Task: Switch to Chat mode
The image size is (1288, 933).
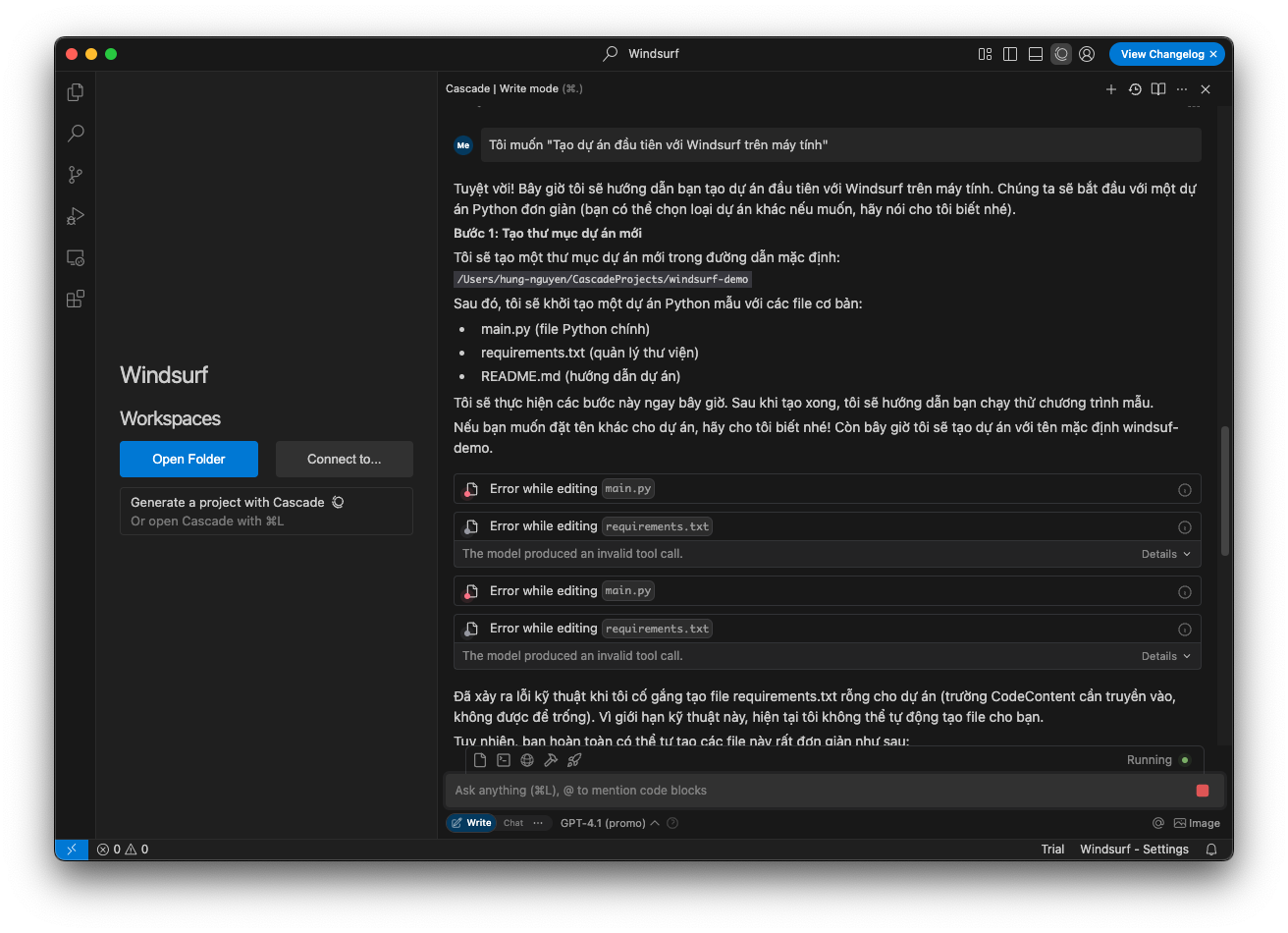Action: (513, 823)
